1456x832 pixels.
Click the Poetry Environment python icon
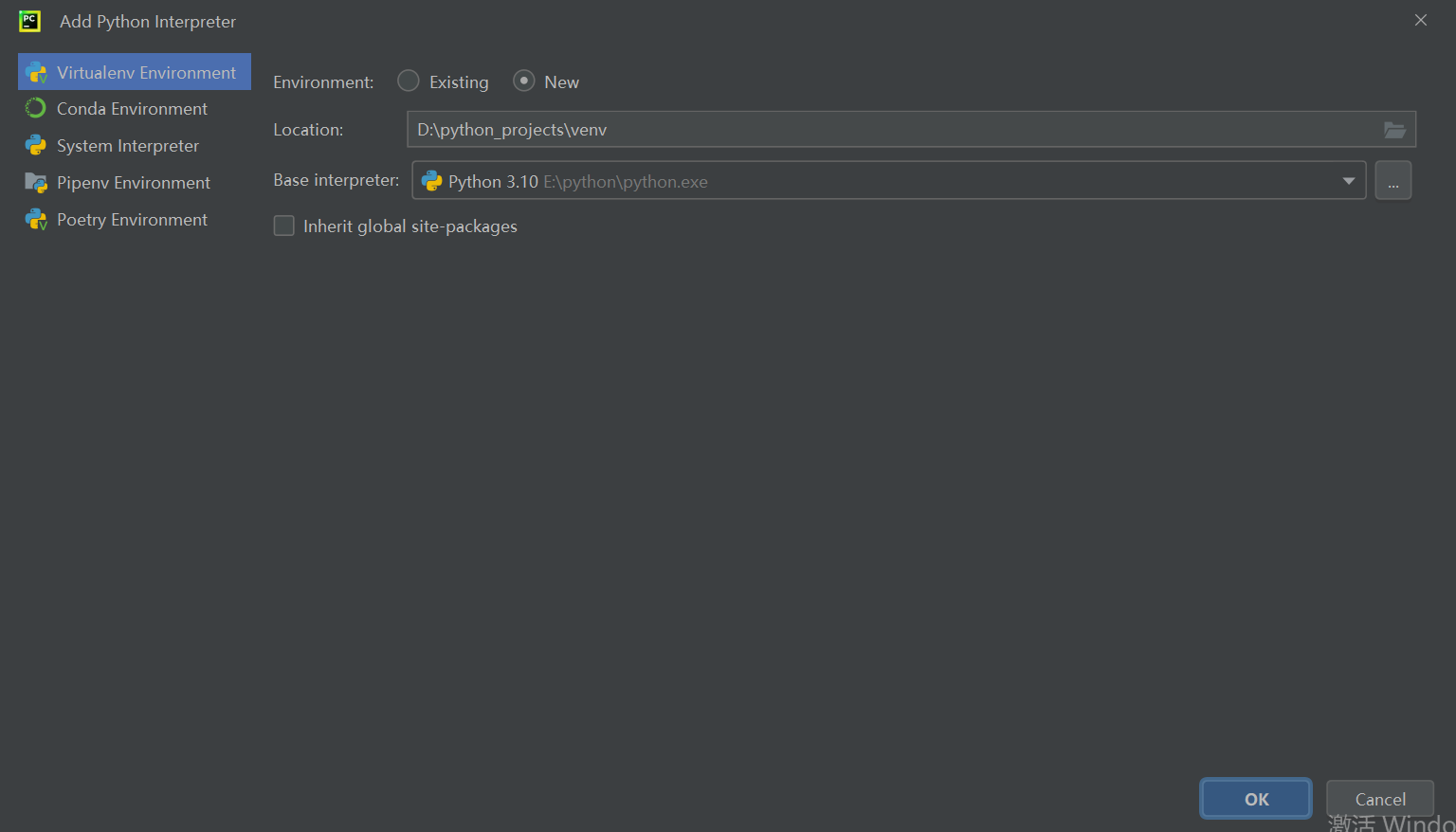coord(36,219)
